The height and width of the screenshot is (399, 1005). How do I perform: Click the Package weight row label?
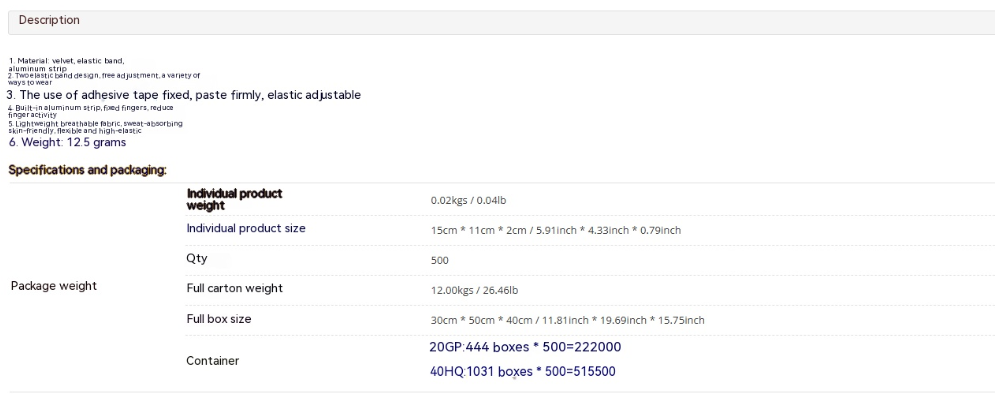(54, 286)
